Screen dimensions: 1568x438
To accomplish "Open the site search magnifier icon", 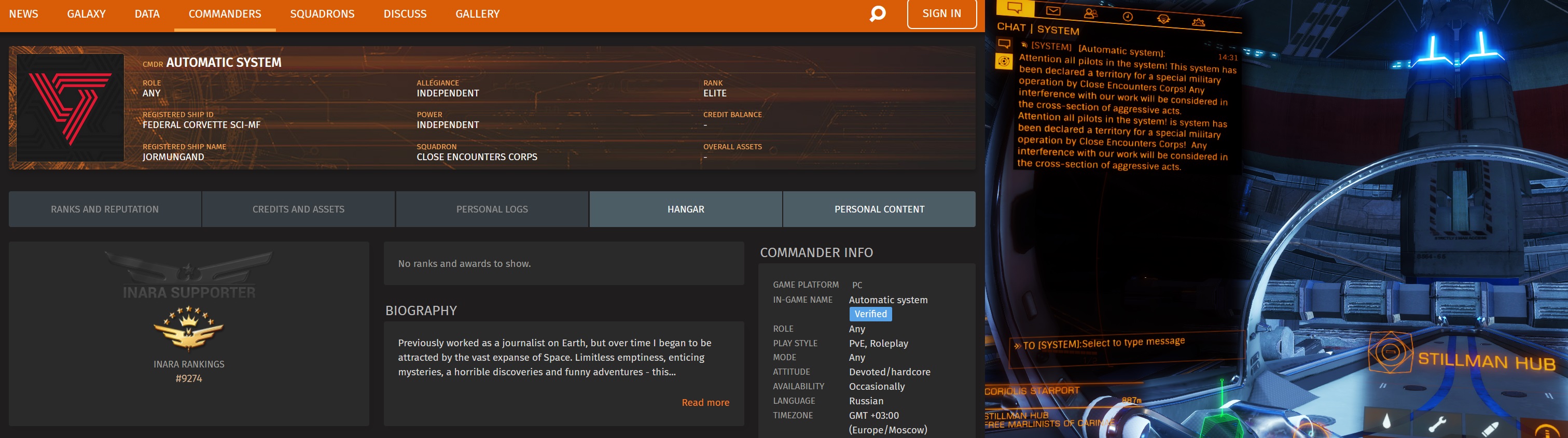I will click(877, 13).
